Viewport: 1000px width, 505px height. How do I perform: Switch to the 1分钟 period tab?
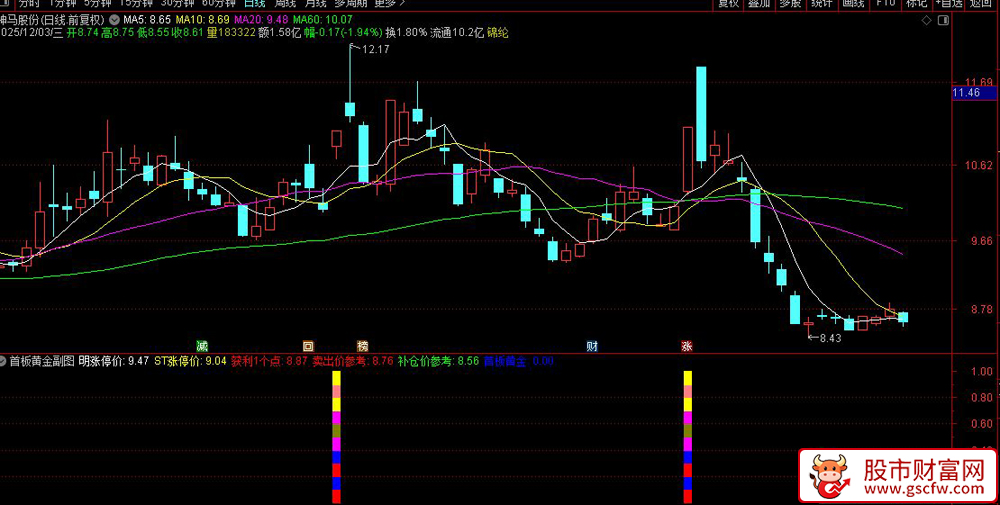(x=62, y=3)
